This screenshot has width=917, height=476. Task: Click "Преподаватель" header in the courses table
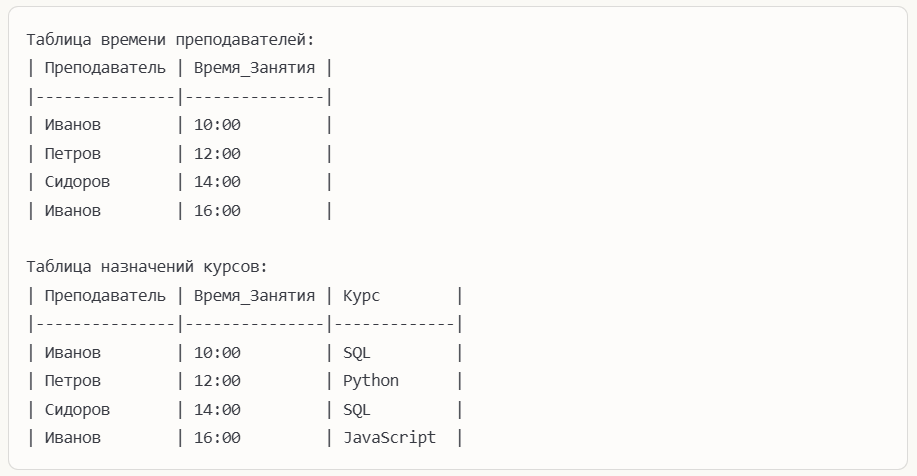point(105,296)
